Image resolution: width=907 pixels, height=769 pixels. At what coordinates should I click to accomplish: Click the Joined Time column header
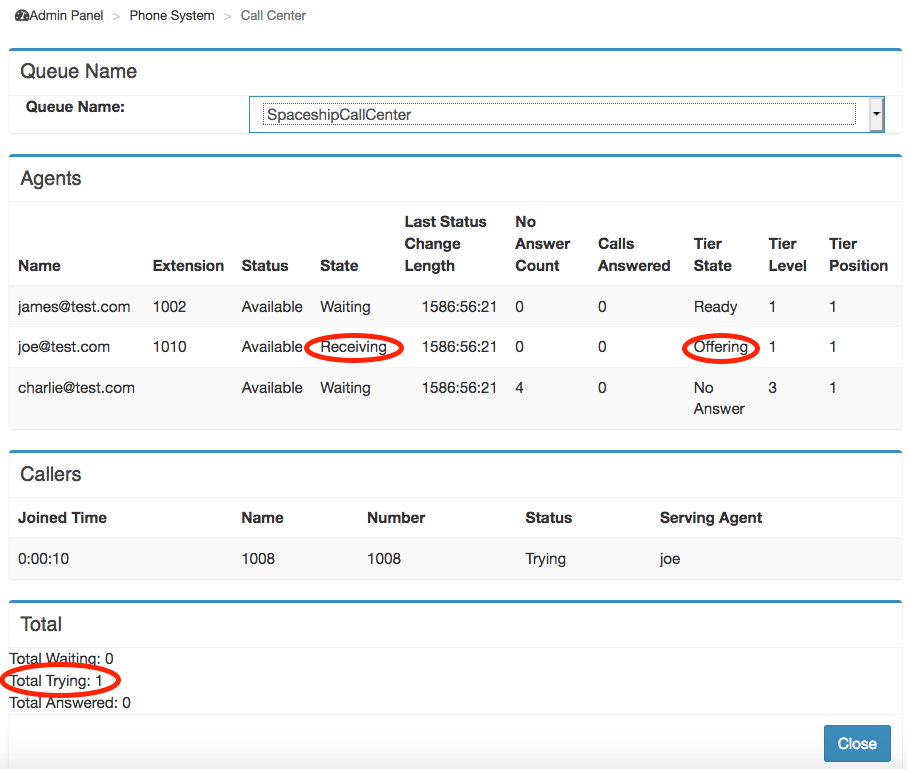pyautogui.click(x=62, y=517)
